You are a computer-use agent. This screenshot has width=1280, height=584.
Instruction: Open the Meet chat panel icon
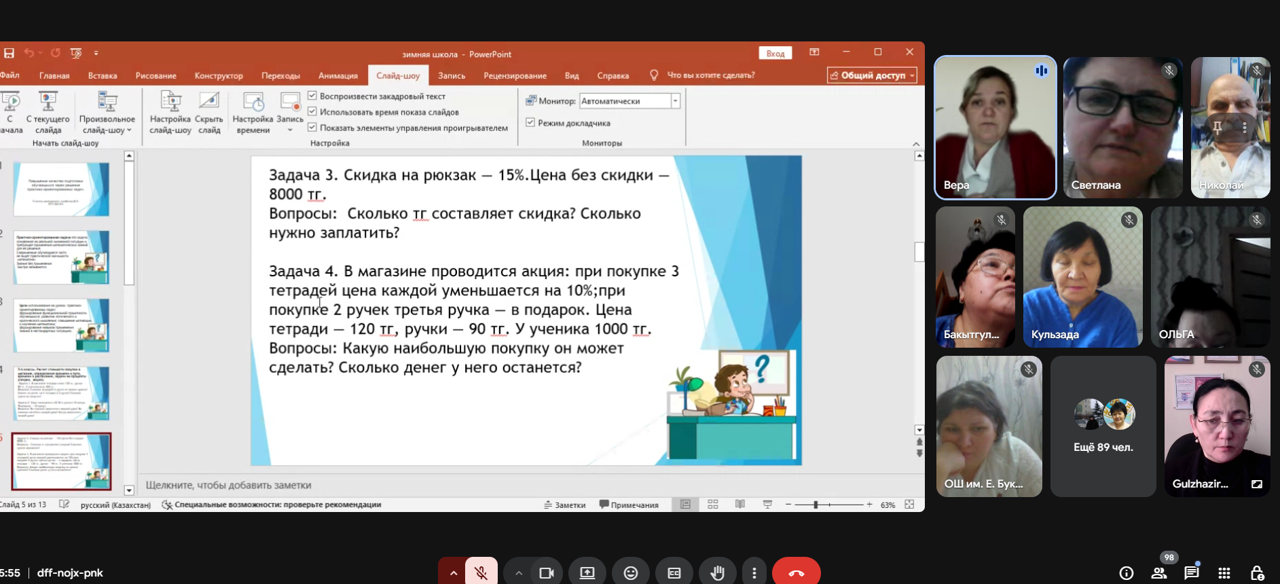coord(1191,573)
